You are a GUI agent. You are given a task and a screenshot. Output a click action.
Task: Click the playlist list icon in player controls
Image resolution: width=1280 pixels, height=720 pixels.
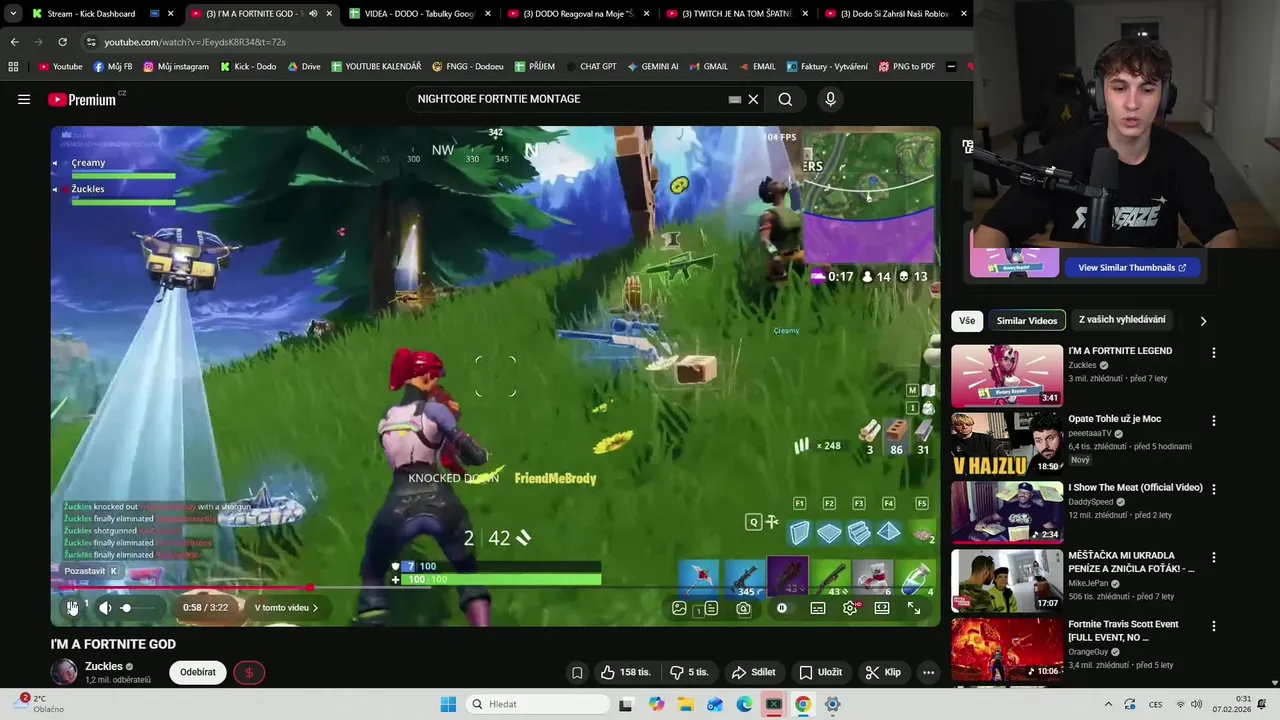[710, 607]
